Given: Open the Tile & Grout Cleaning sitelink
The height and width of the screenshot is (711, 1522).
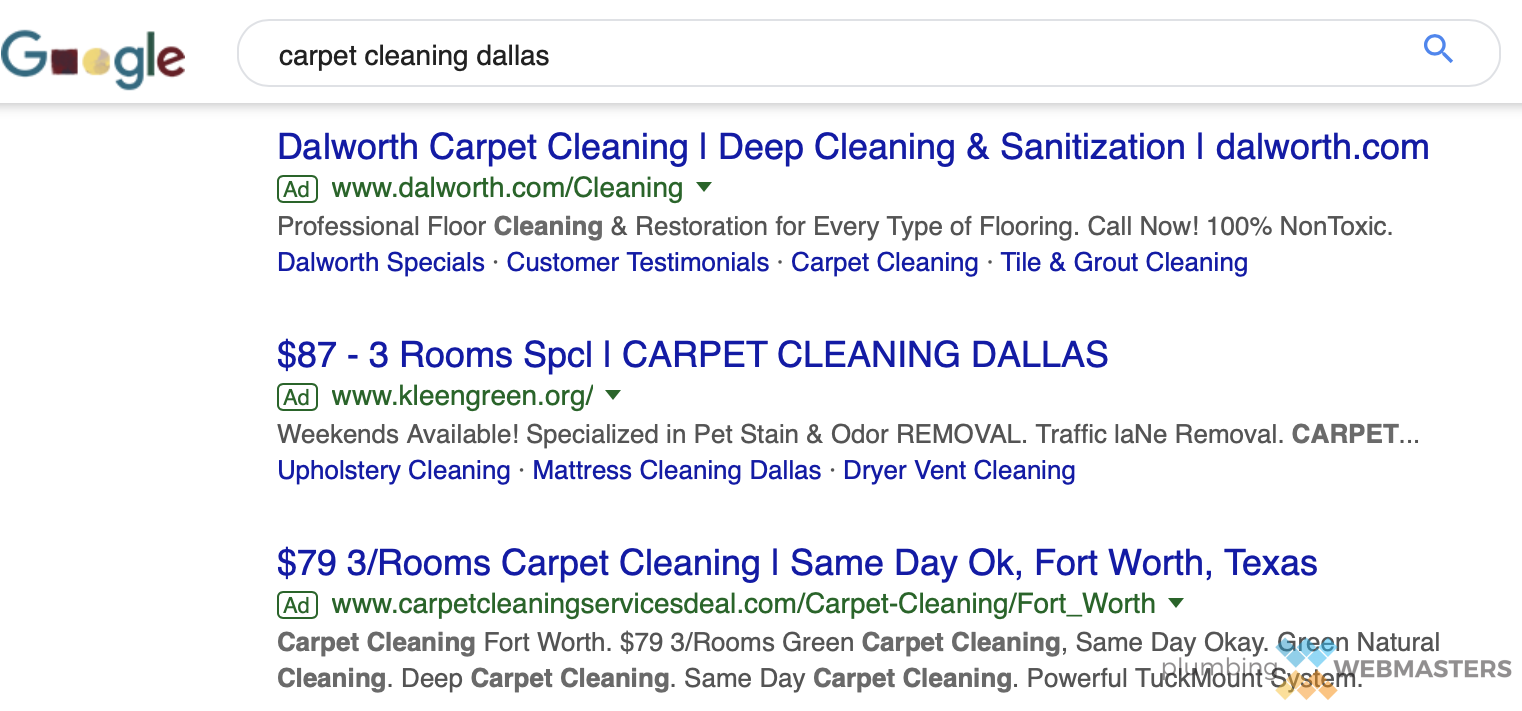Looking at the screenshot, I should [x=1124, y=263].
